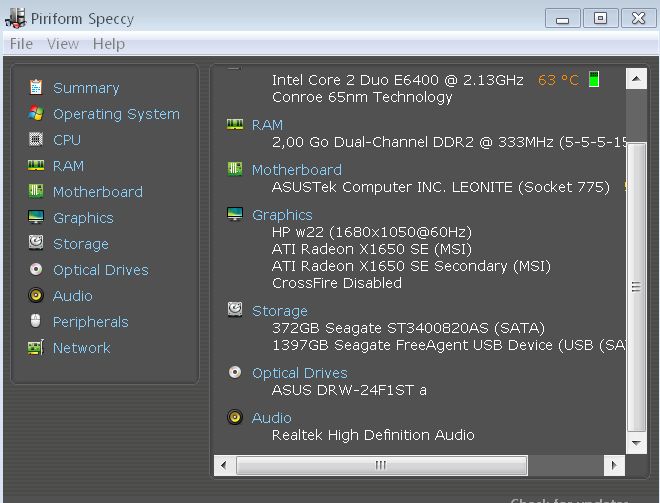660x503 pixels.
Task: Click the Operating System Windows icon
Action: pos(36,113)
